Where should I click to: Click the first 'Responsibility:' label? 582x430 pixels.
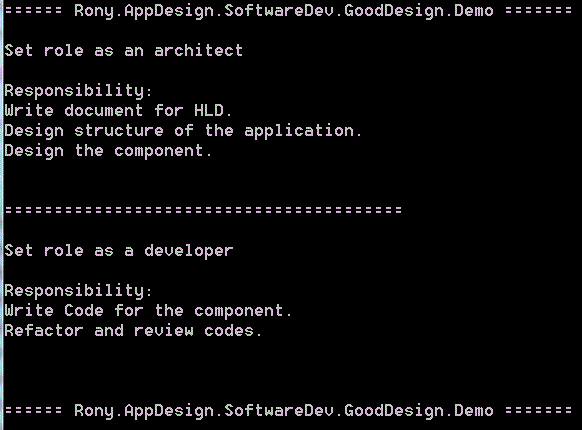78,91
